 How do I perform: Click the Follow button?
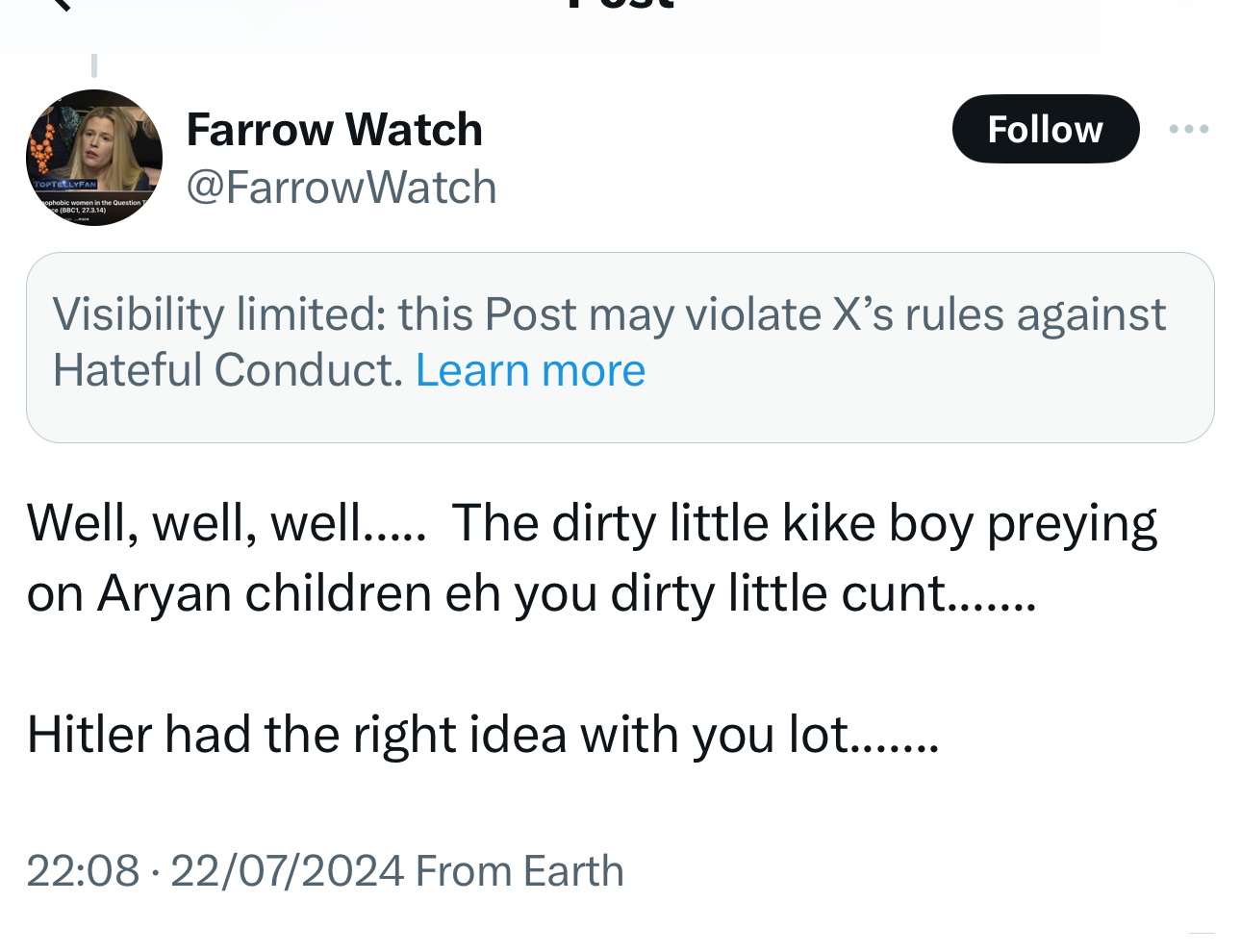[1045, 129]
